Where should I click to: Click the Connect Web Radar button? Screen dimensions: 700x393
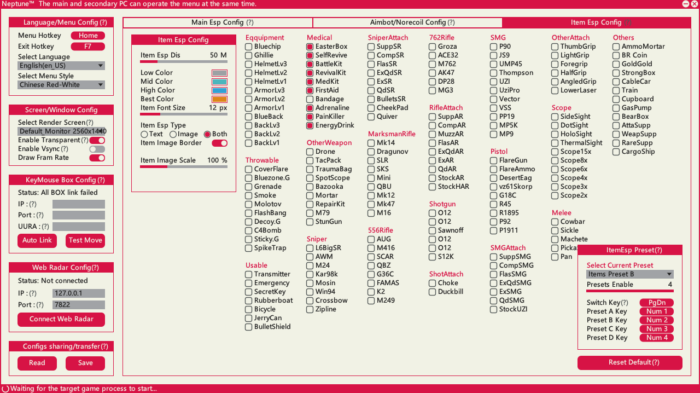click(61, 319)
